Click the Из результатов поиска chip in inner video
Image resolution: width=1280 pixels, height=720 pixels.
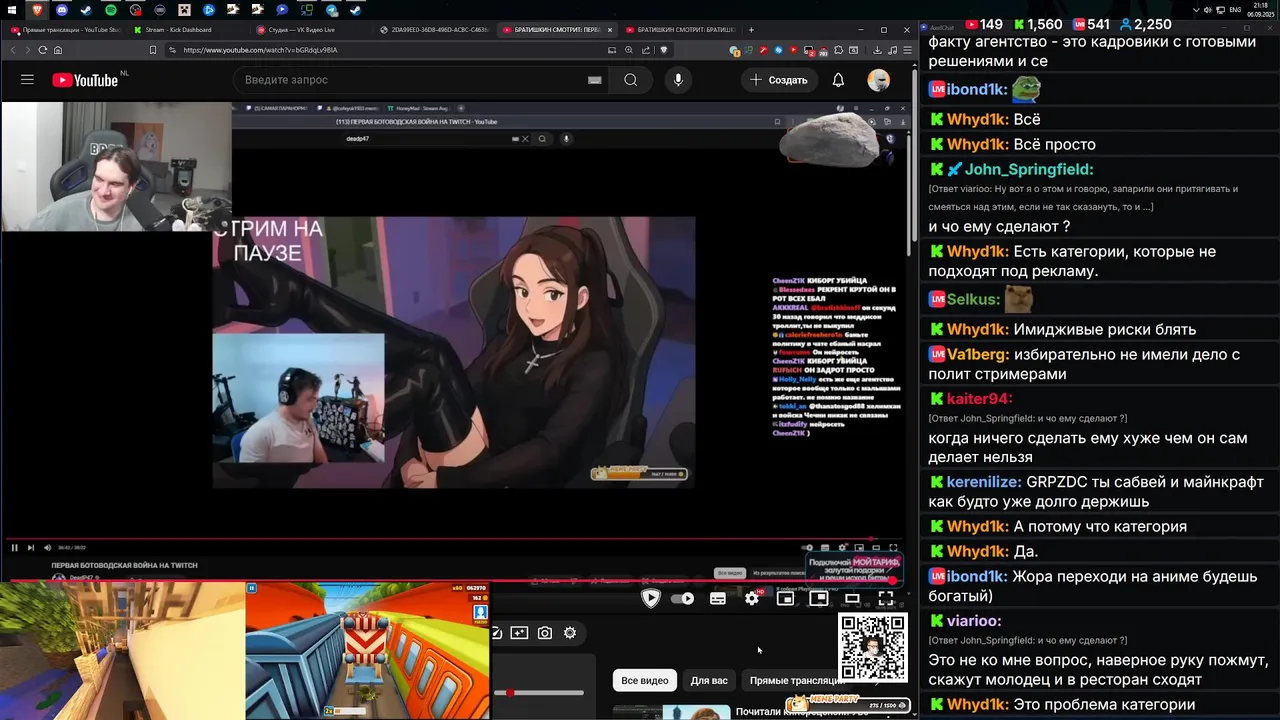(x=780, y=573)
